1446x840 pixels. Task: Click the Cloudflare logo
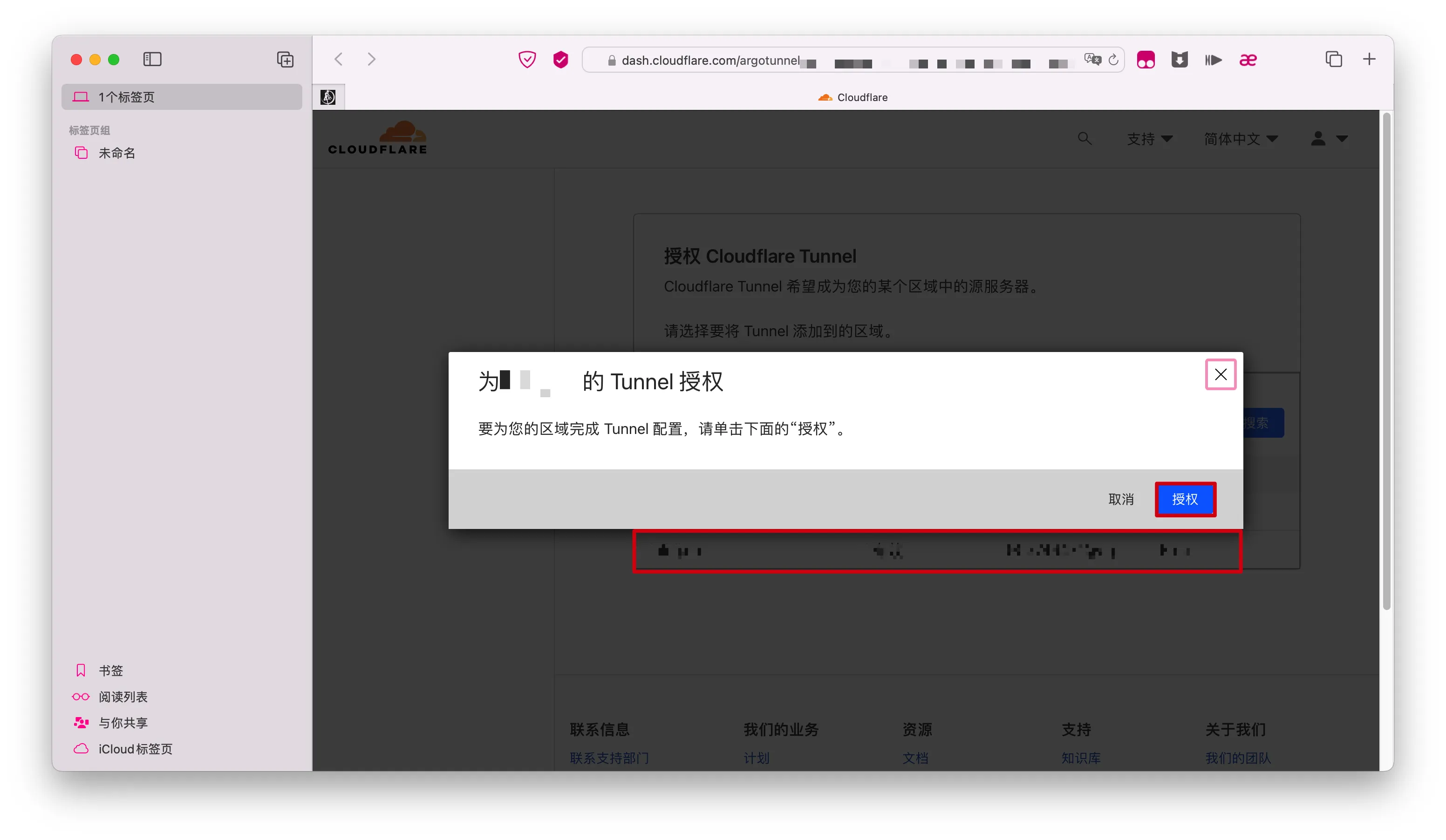pos(377,138)
